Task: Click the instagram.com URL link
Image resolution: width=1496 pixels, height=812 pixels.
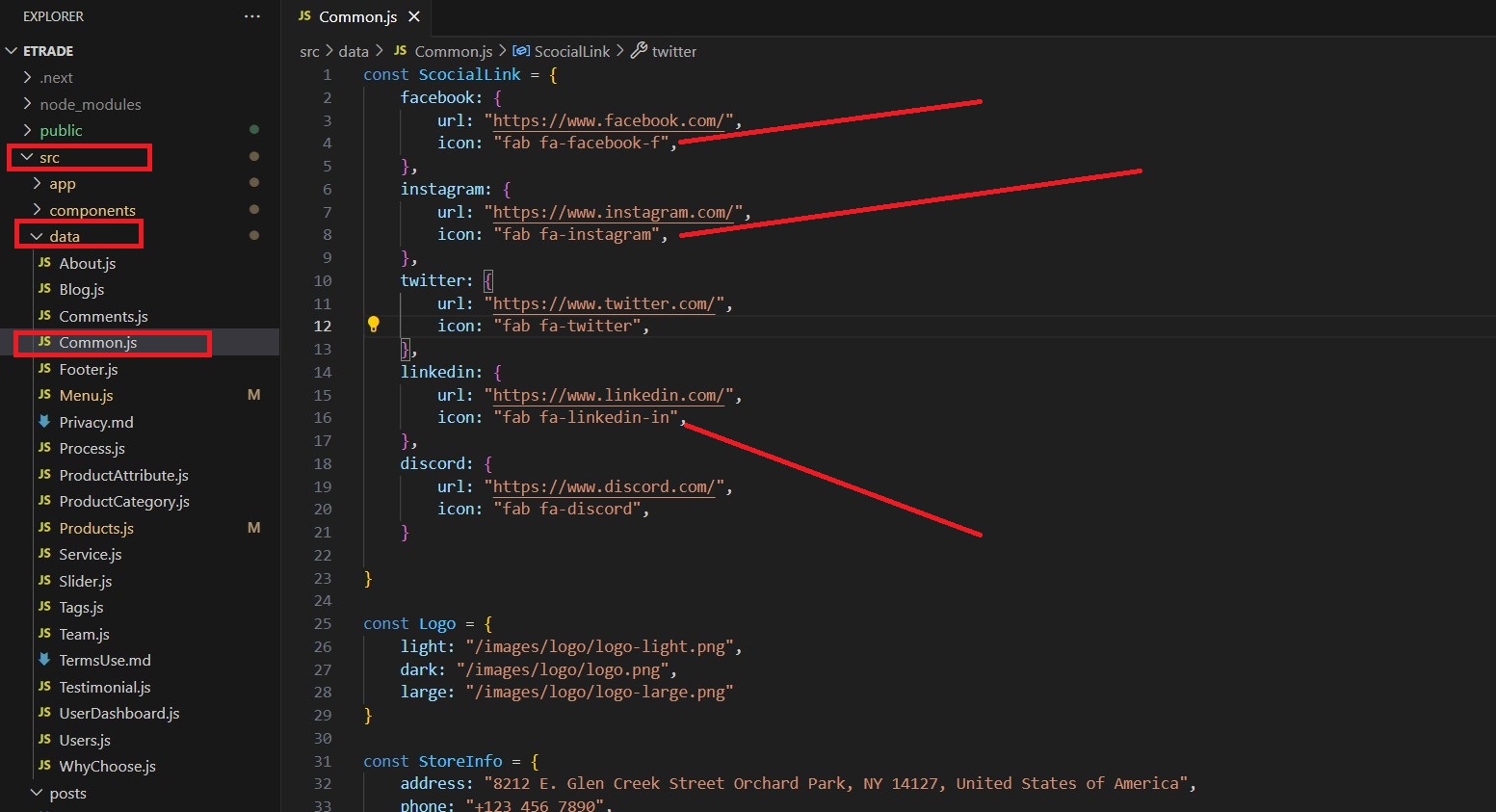Action: pyautogui.click(x=614, y=212)
